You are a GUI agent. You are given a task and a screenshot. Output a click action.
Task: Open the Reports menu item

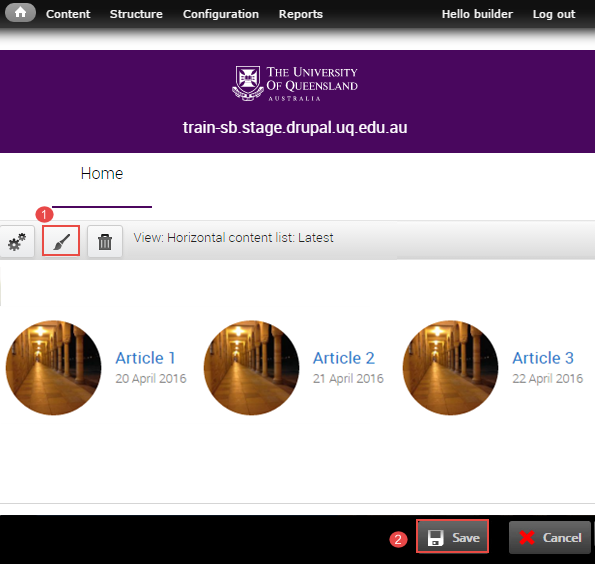(x=301, y=14)
